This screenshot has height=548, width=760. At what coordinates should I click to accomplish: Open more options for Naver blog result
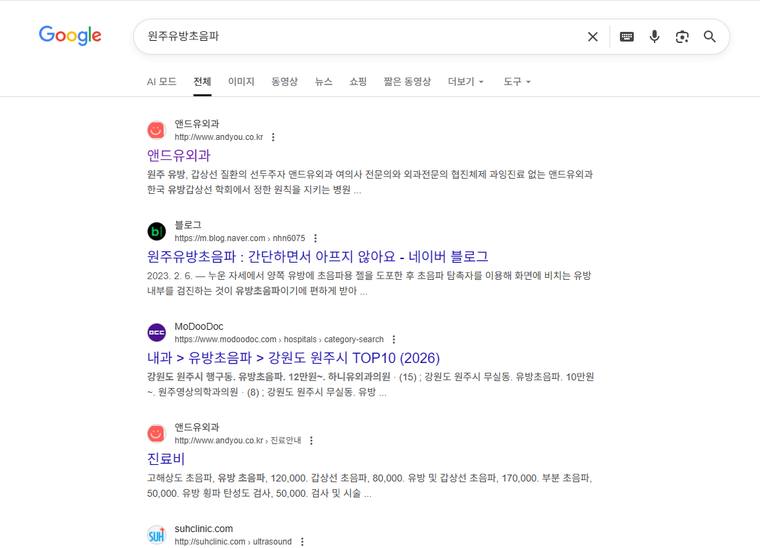316,238
